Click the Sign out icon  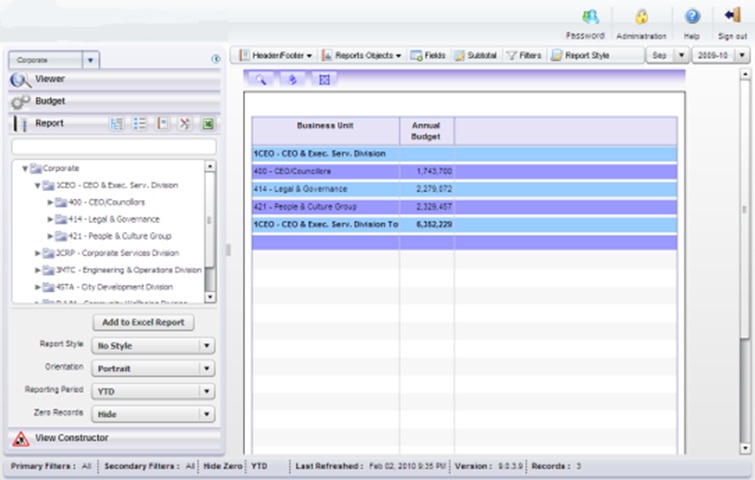coord(732,16)
